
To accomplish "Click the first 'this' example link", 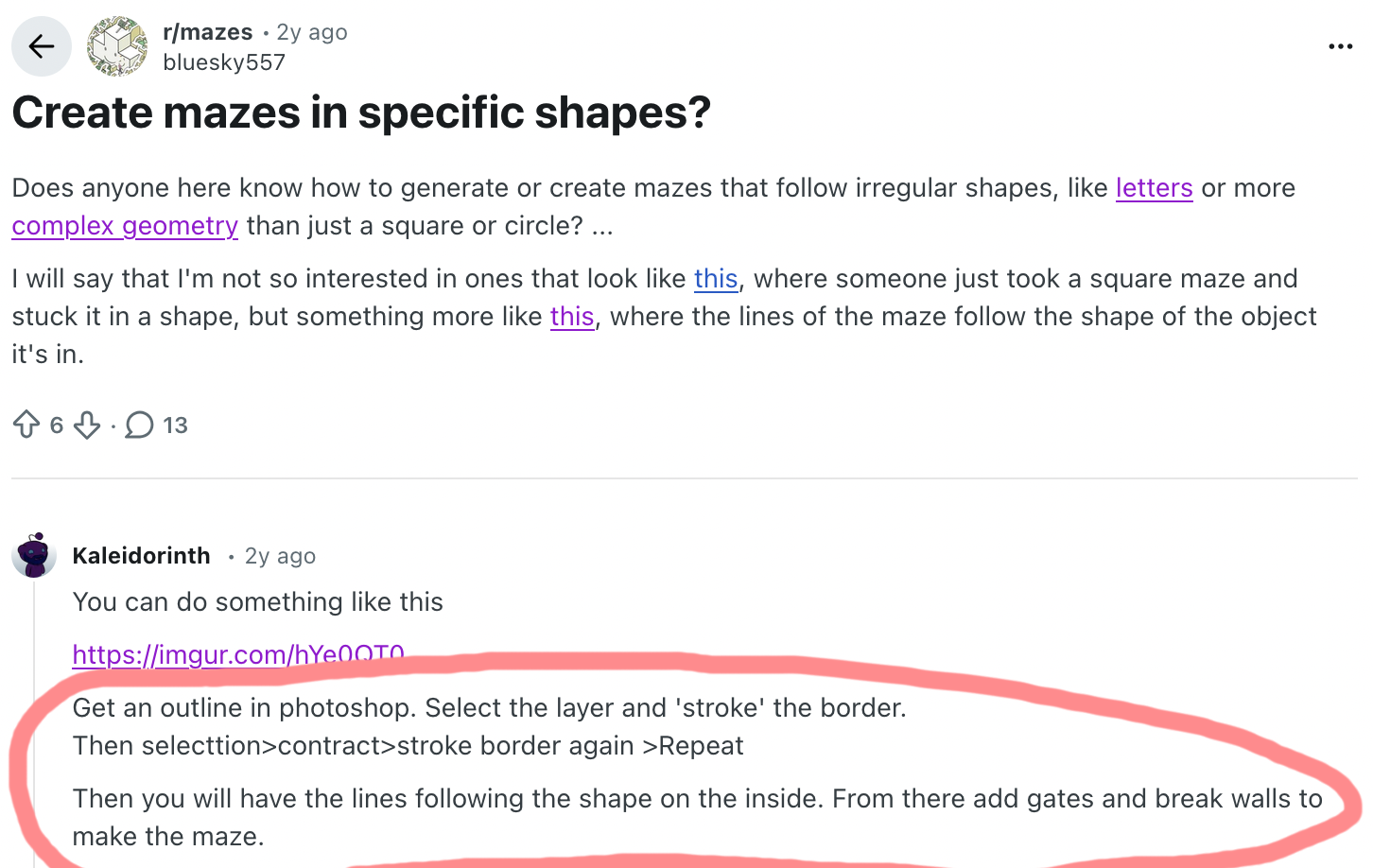I will [716, 278].
